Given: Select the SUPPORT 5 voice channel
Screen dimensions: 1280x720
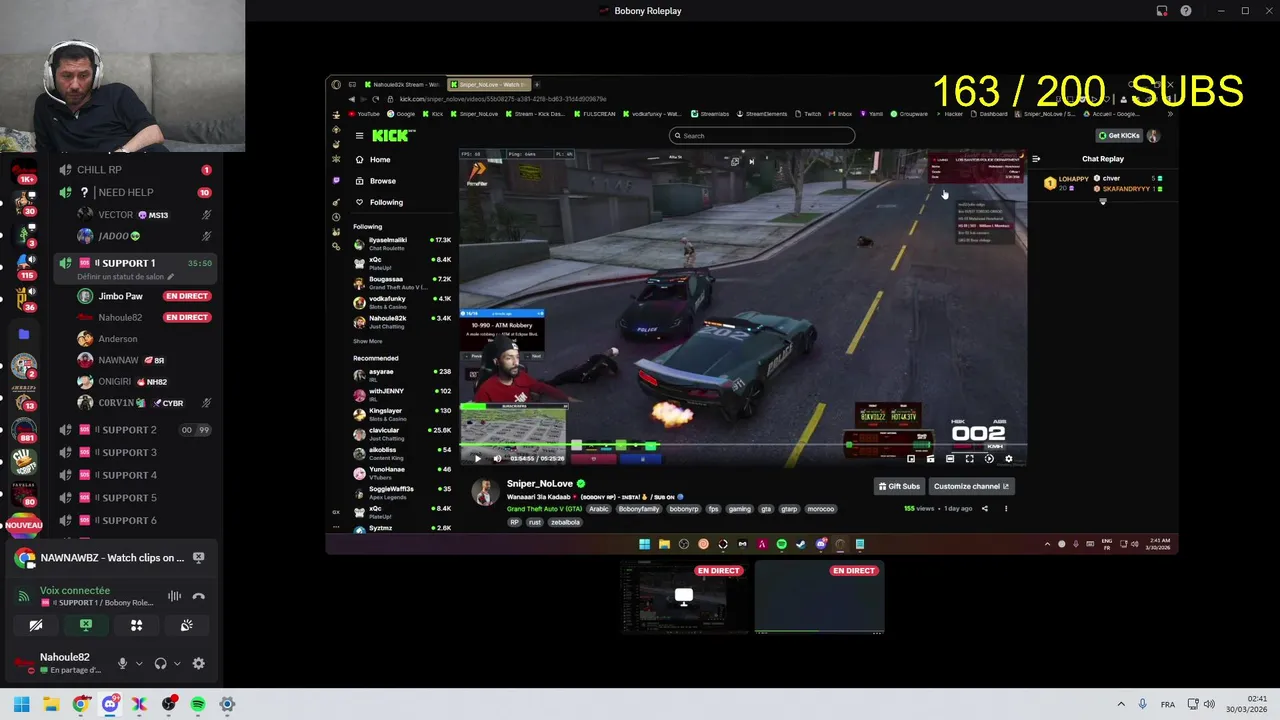Looking at the screenshot, I should tap(135, 498).
